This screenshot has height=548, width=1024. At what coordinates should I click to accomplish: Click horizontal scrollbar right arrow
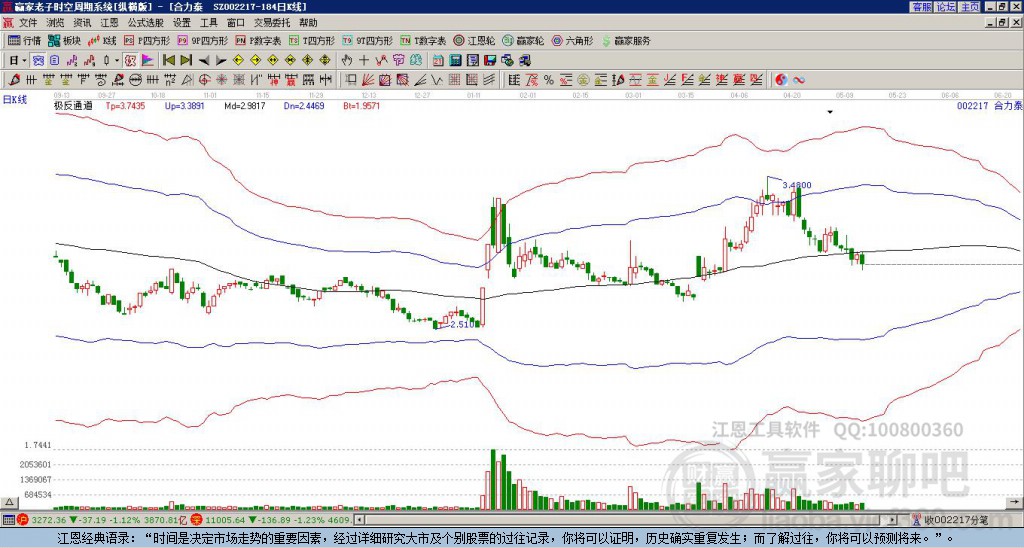pyautogui.click(x=893, y=520)
